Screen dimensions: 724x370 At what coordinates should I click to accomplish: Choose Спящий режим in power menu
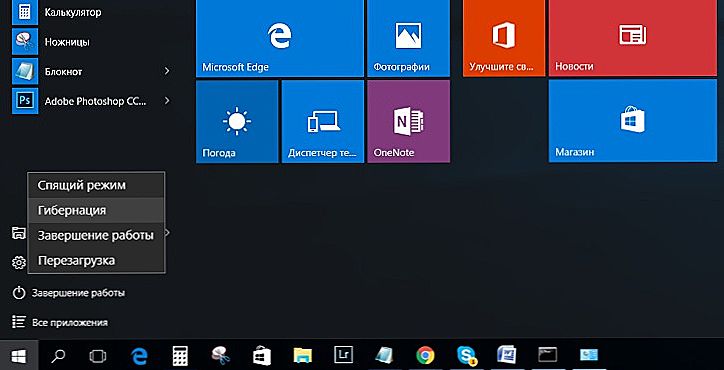(96, 185)
